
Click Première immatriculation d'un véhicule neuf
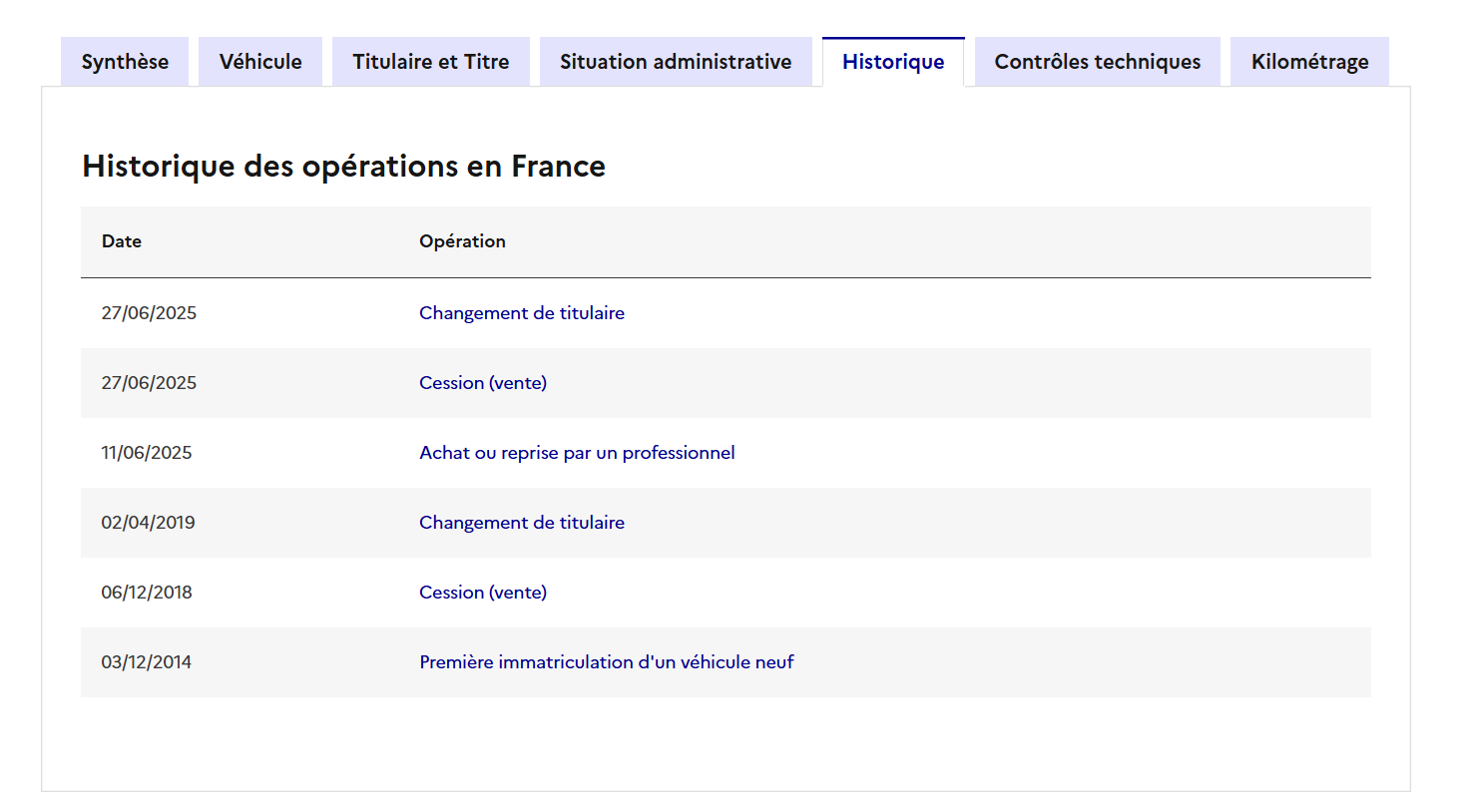click(x=607, y=662)
